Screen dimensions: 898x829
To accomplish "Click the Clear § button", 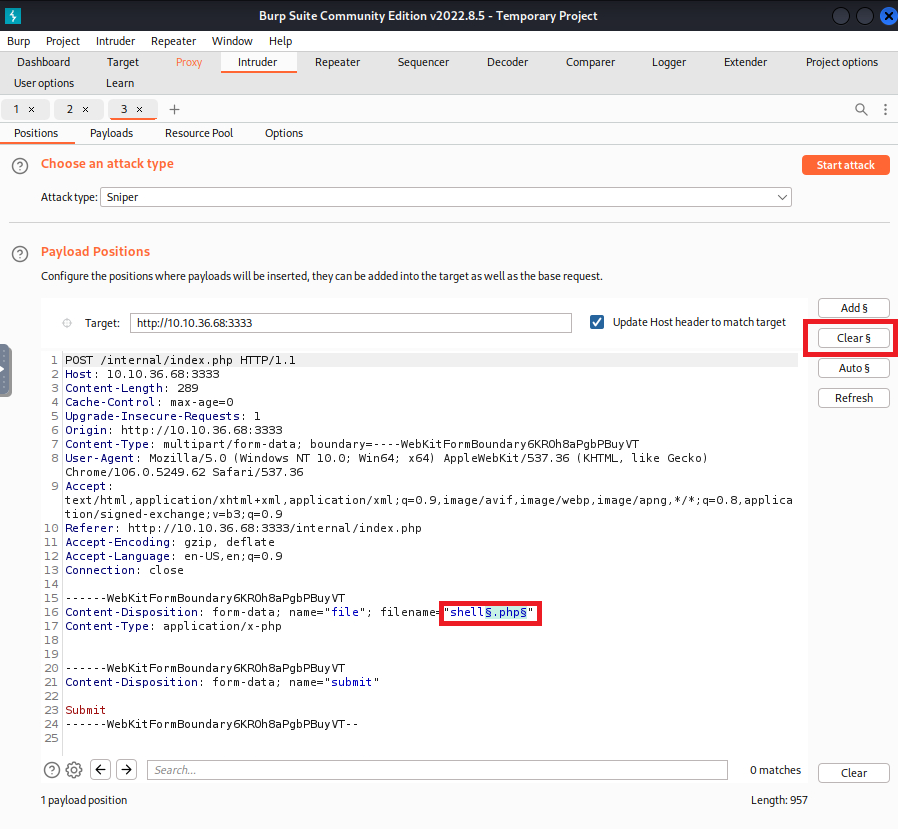I will click(853, 338).
